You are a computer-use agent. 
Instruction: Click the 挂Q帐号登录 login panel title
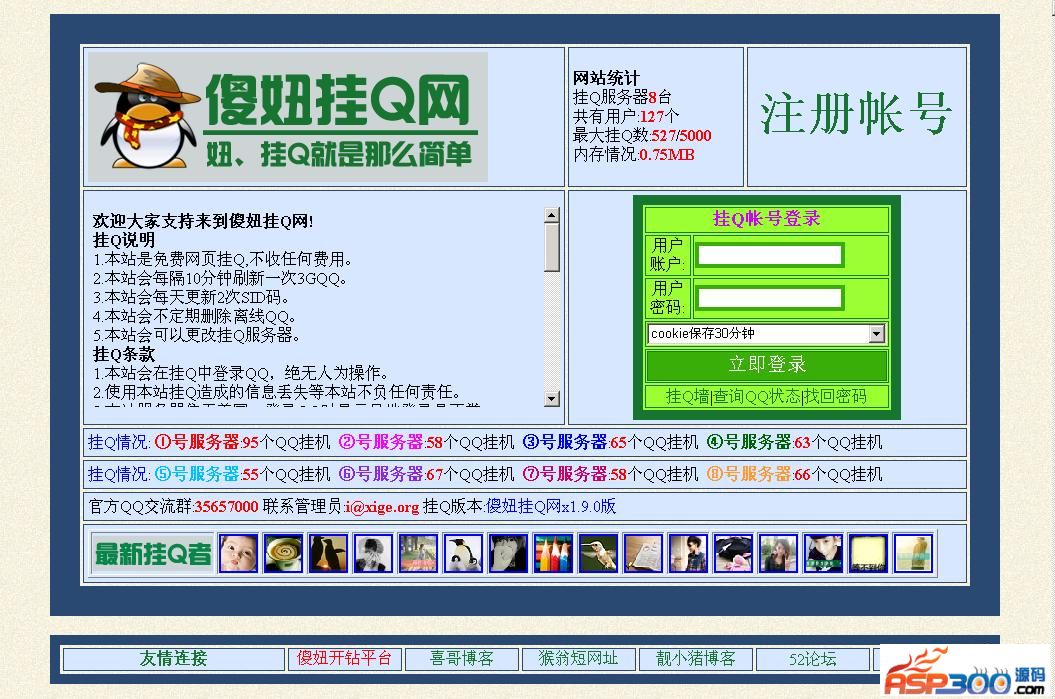click(x=767, y=219)
